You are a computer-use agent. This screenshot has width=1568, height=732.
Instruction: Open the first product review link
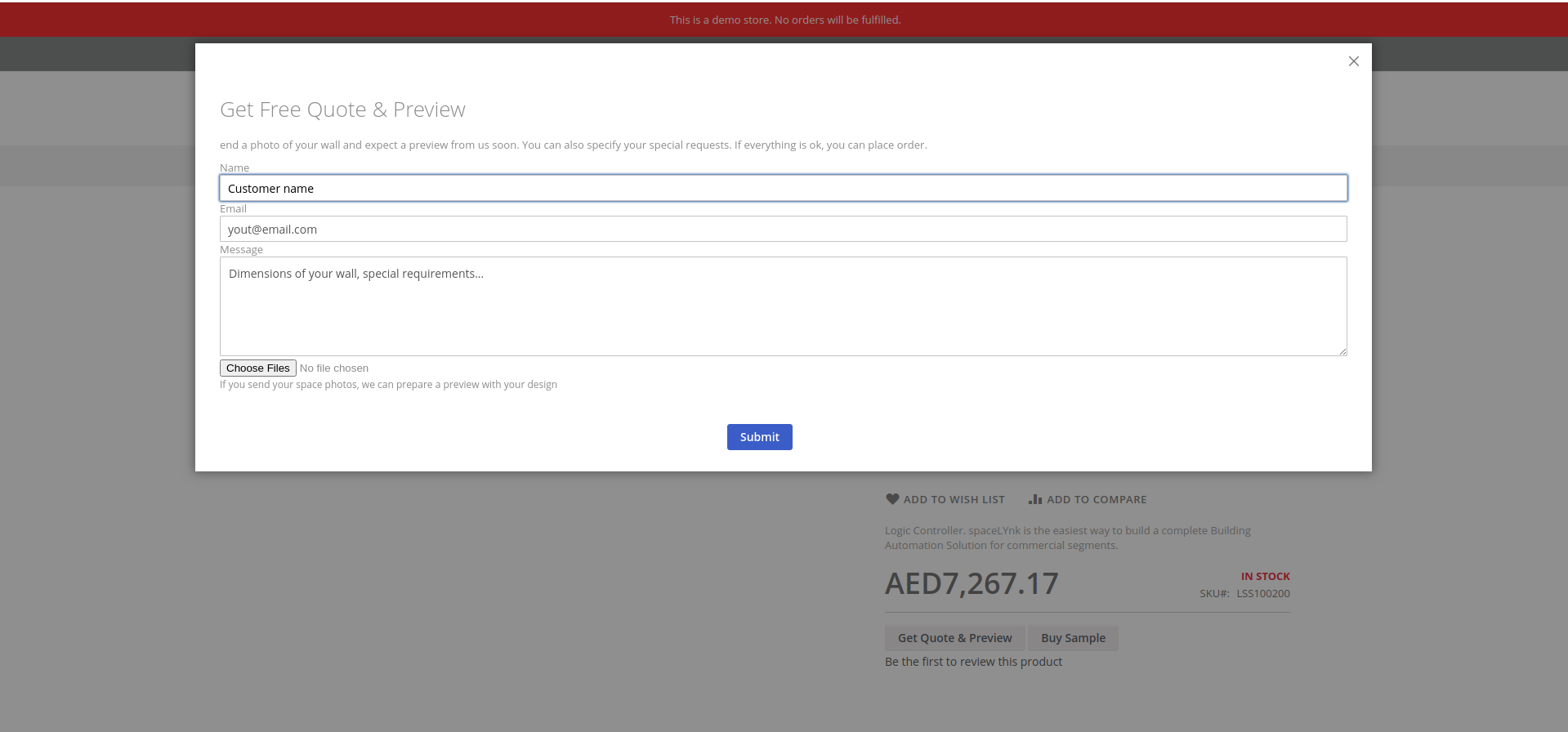pyautogui.click(x=973, y=662)
